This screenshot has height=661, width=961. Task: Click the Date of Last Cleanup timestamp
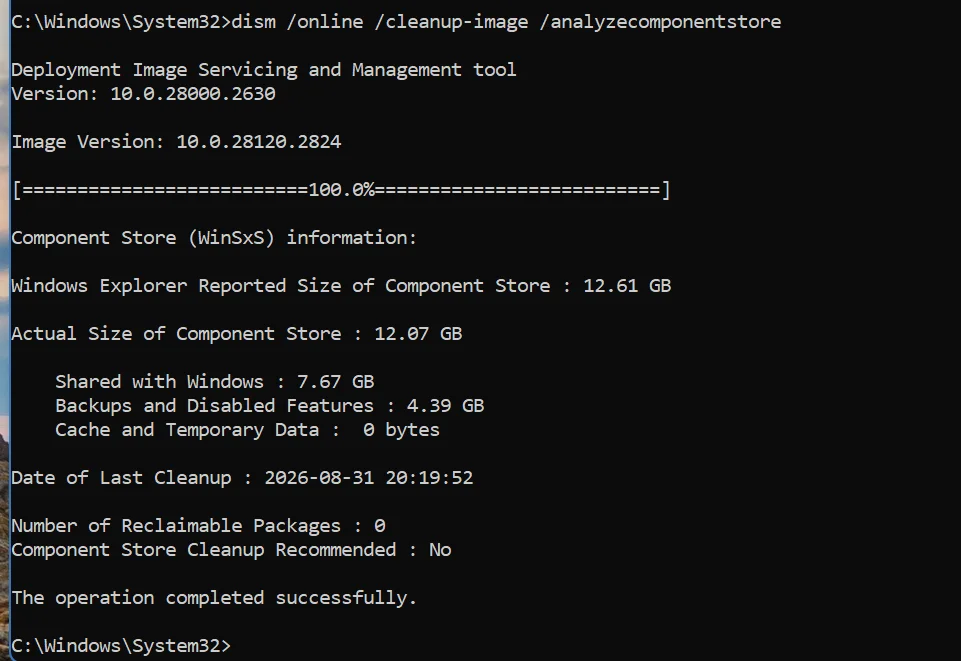pyautogui.click(x=369, y=478)
